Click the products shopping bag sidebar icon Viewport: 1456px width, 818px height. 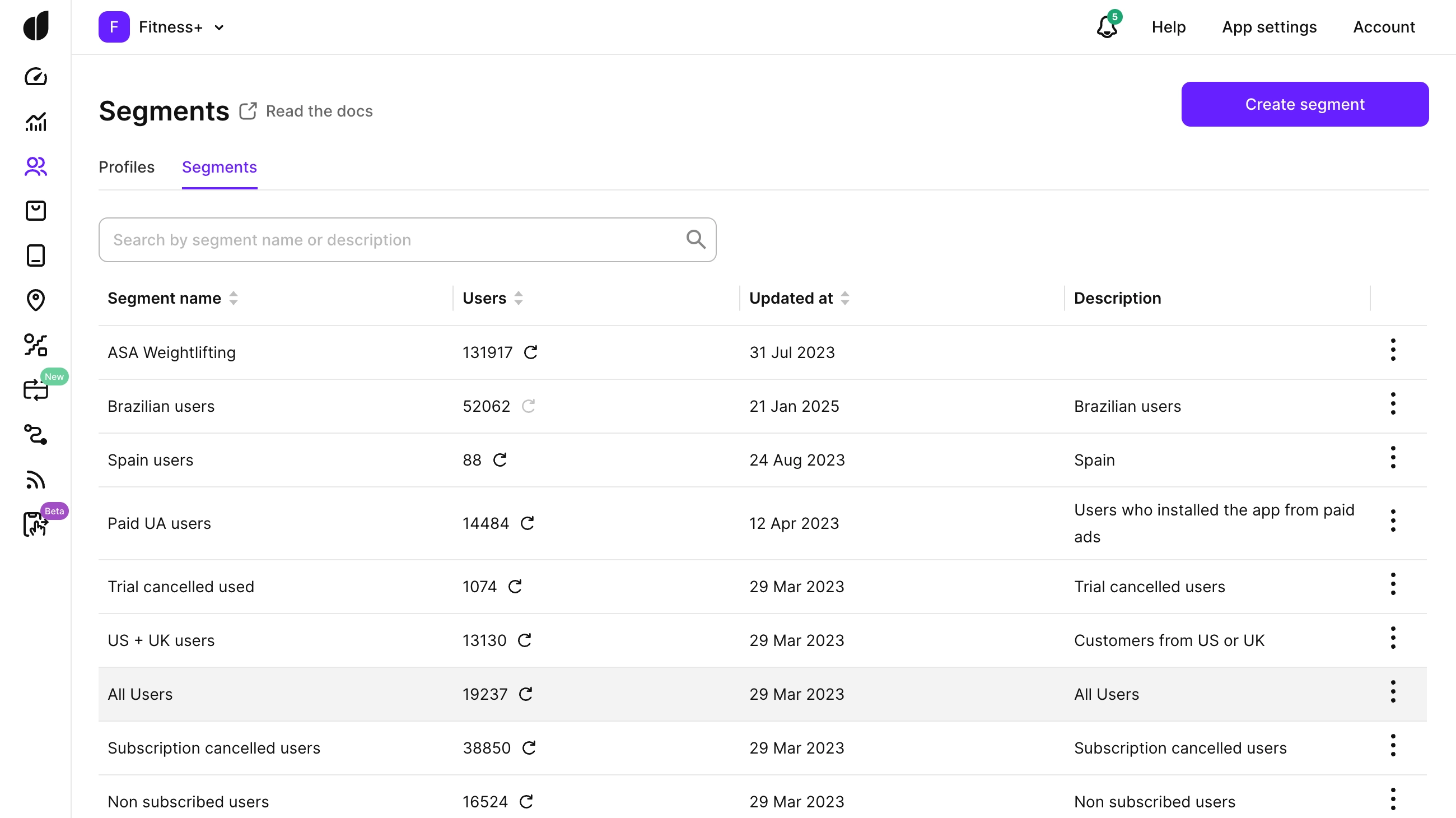[36, 211]
